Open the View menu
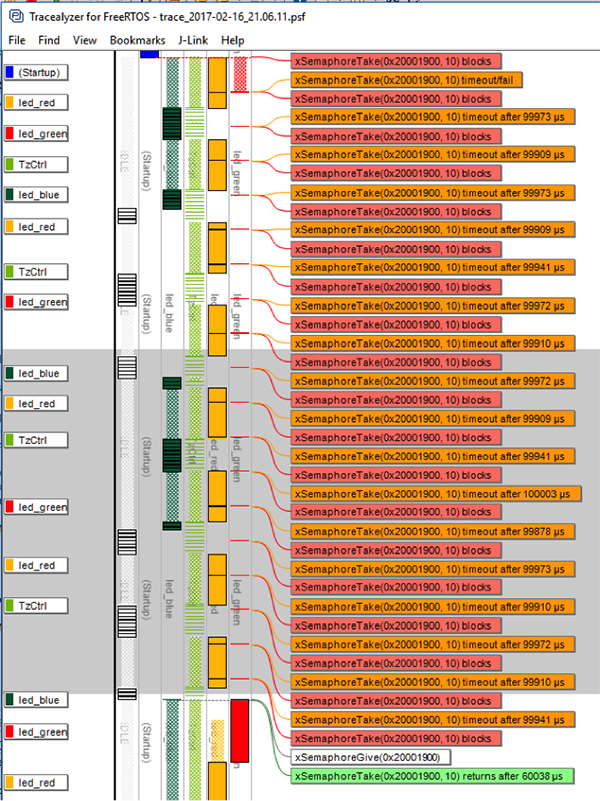Image resolution: width=600 pixels, height=801 pixels. (x=85, y=40)
